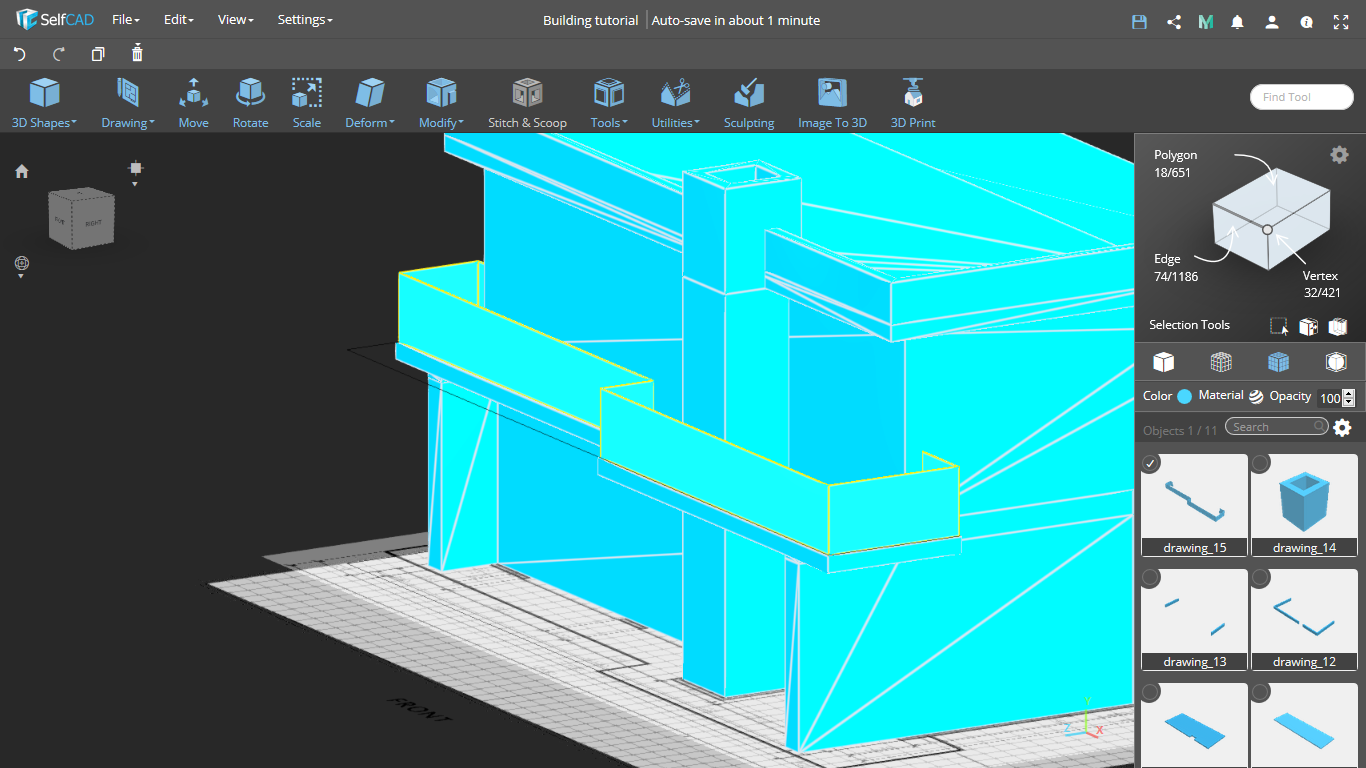Click the SelfCAD logo
Screen dimensions: 1366x768
pyautogui.click(x=55, y=20)
